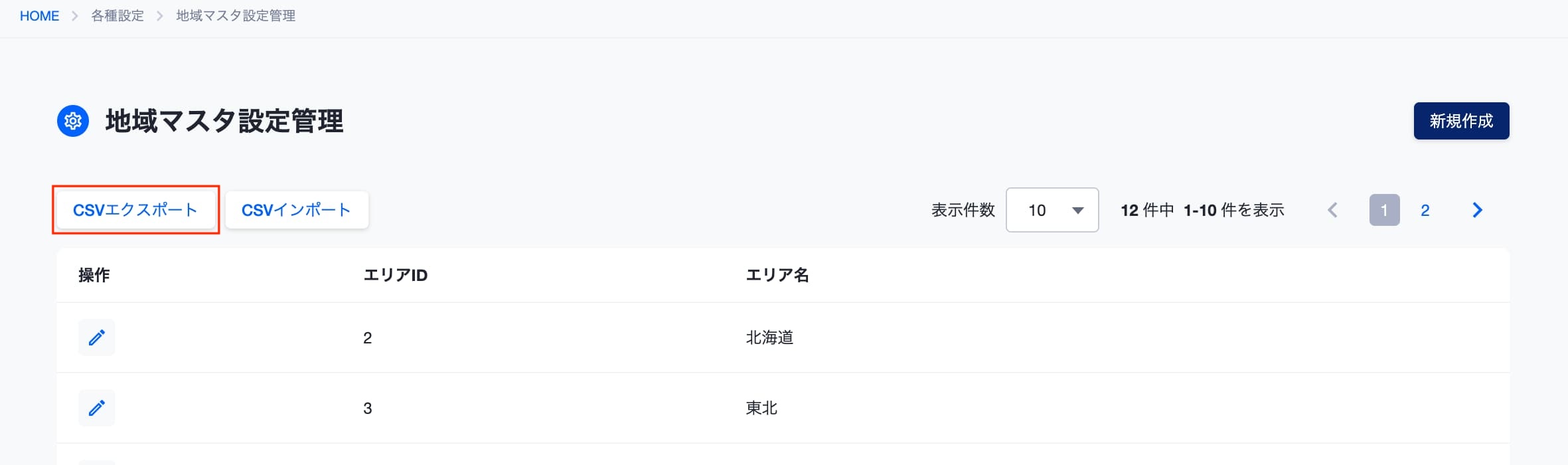Click the 操作 column header

coord(94,275)
